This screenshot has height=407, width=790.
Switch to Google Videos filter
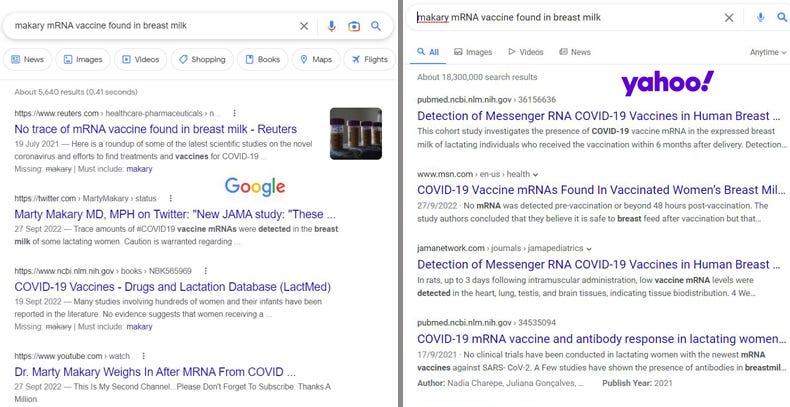141,59
